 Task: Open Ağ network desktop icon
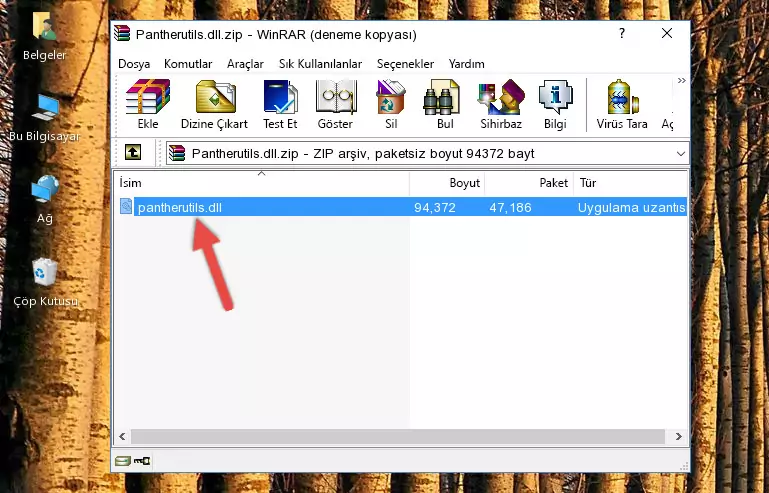click(x=44, y=200)
